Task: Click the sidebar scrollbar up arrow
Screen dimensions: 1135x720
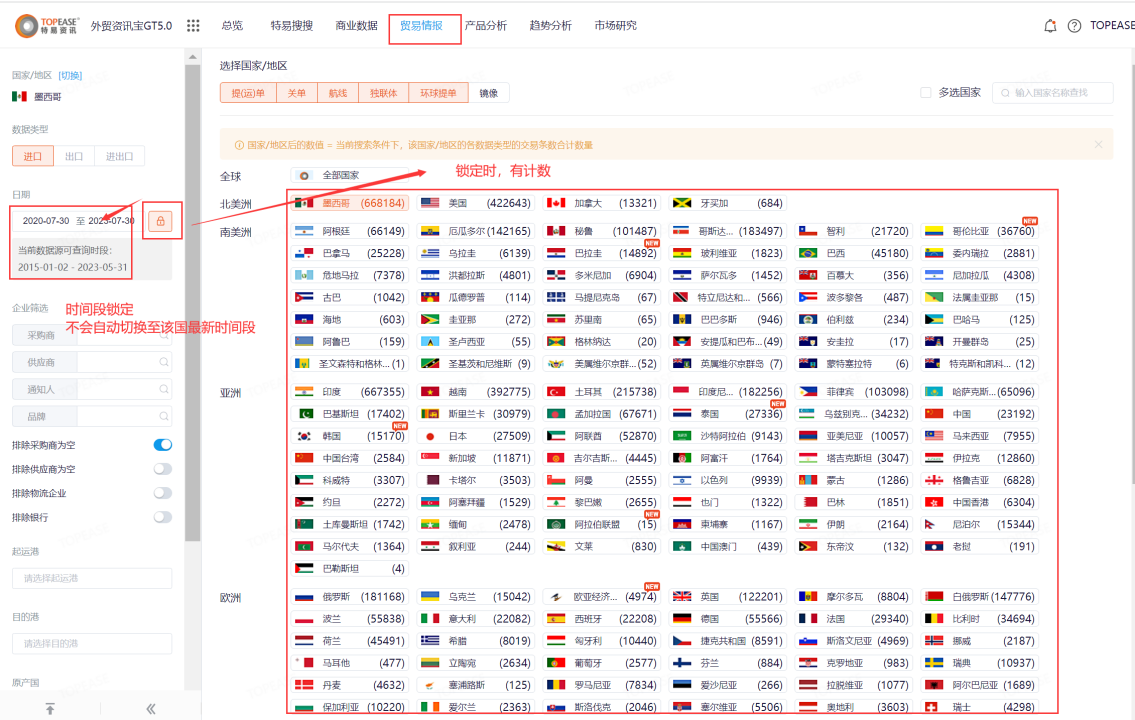Action: [192, 56]
